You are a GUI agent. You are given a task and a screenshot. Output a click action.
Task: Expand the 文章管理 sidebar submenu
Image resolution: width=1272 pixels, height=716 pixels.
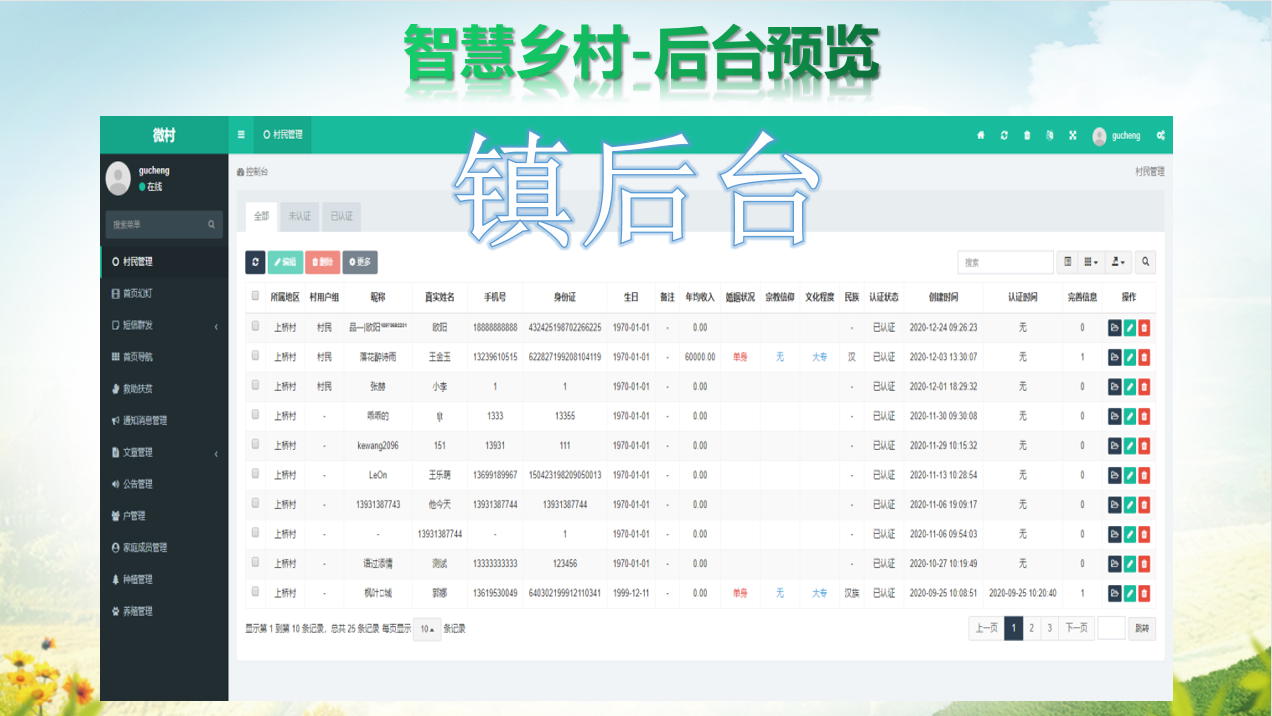(164, 452)
